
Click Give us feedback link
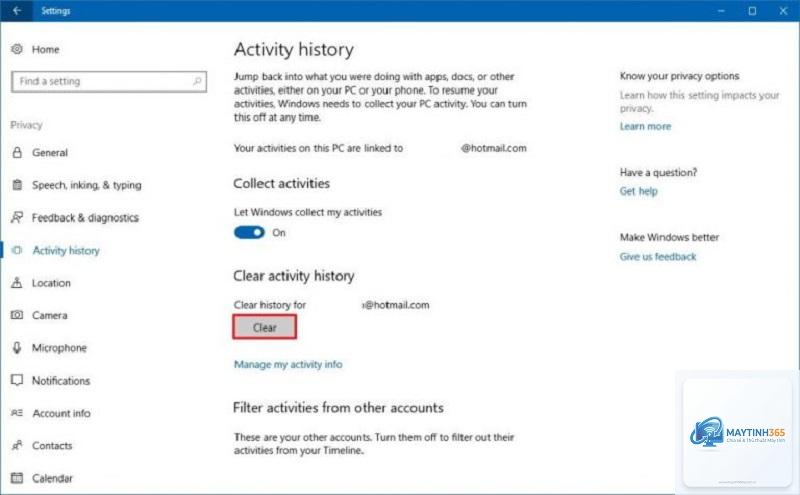pos(658,257)
